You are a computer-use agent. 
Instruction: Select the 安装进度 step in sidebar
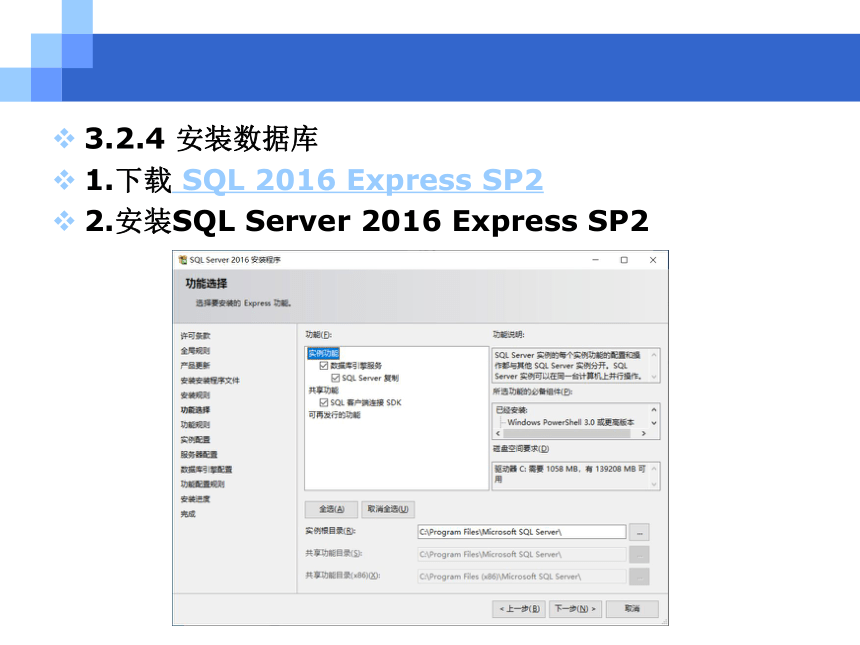[x=195, y=499]
